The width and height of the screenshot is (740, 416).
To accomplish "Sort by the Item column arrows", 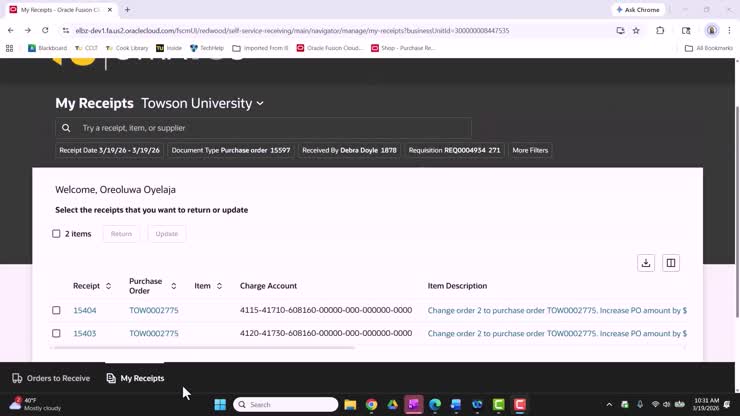I will coord(219,286).
